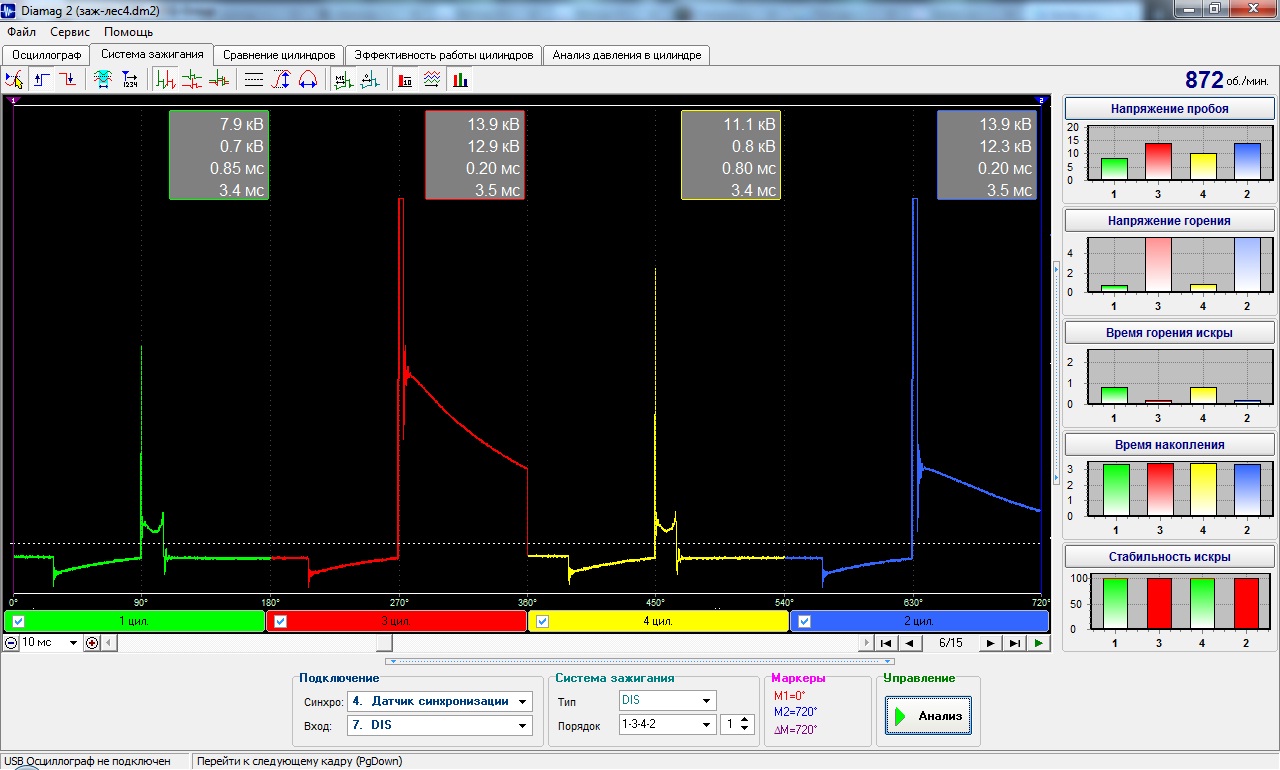The image size is (1280, 770).
Task: Switch to Сравнение цилиндров tab
Action: click(x=279, y=55)
